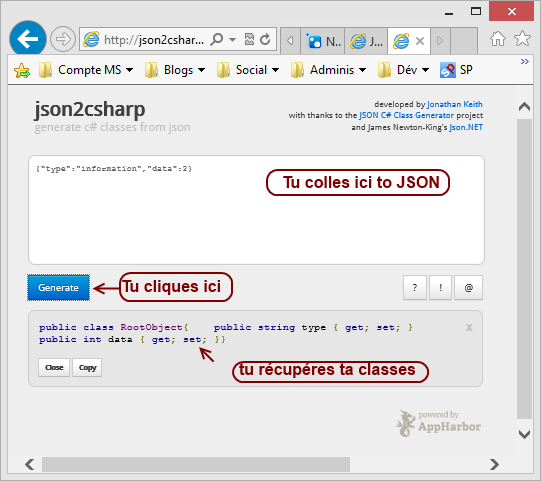
Task: Click the search magnifier in address bar
Action: click(x=217, y=40)
